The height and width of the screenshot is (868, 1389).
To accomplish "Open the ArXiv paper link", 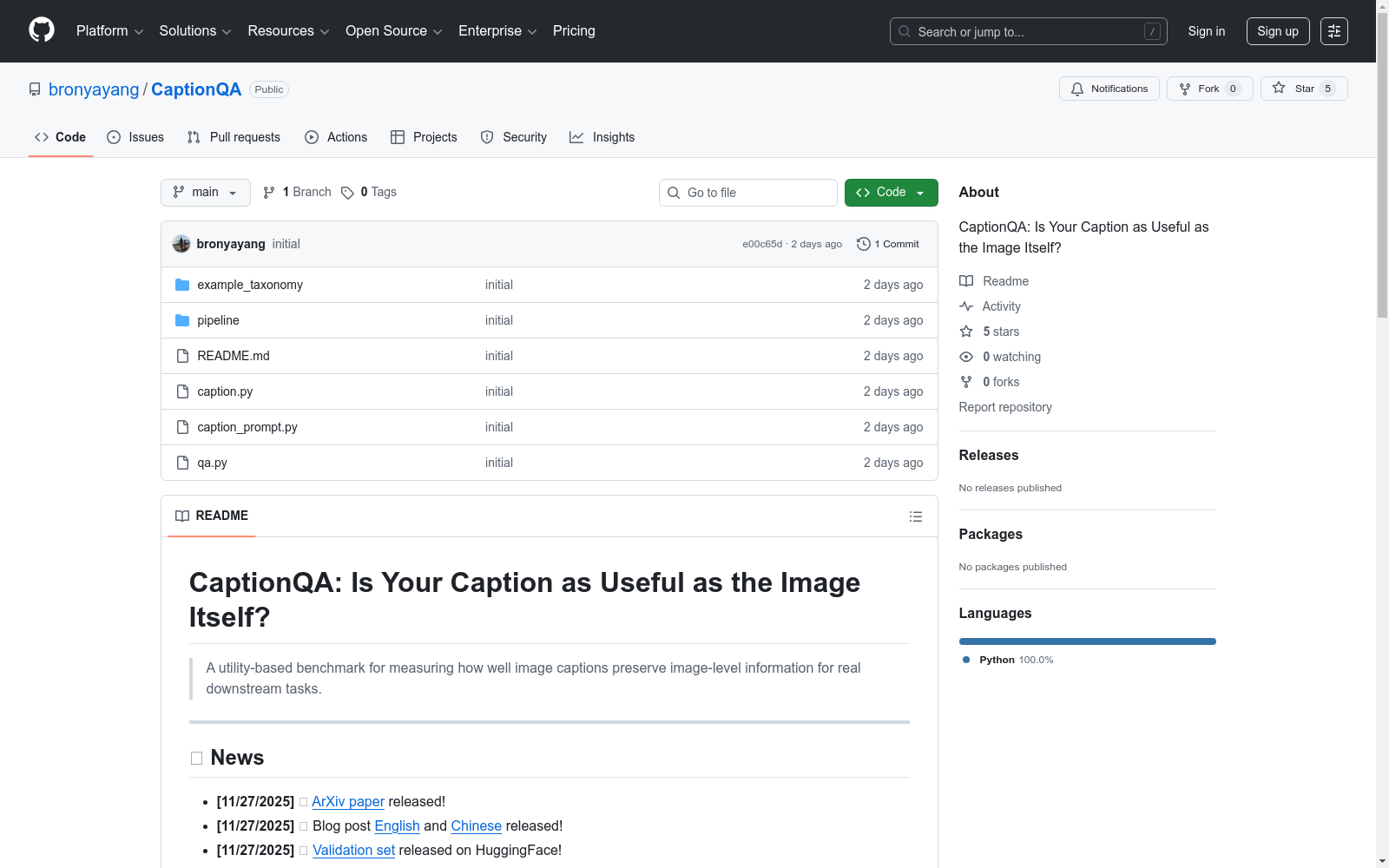I will 348,801.
